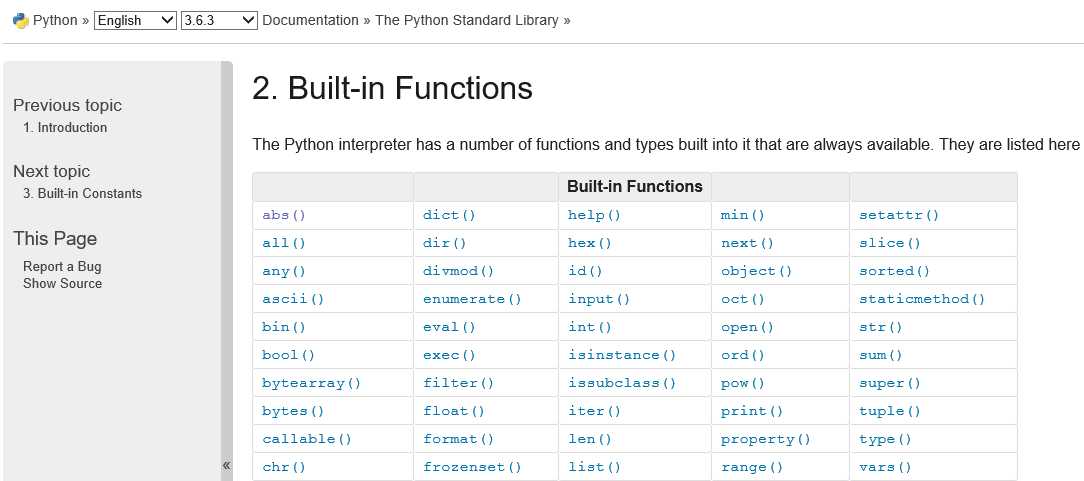Image resolution: width=1084 pixels, height=481 pixels.
Task: Open the all() function link
Action: (283, 243)
